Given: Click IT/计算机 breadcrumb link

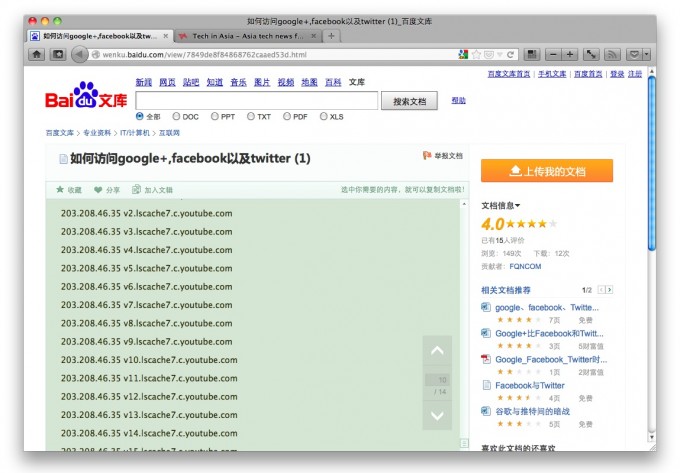Looking at the screenshot, I should point(135,133).
